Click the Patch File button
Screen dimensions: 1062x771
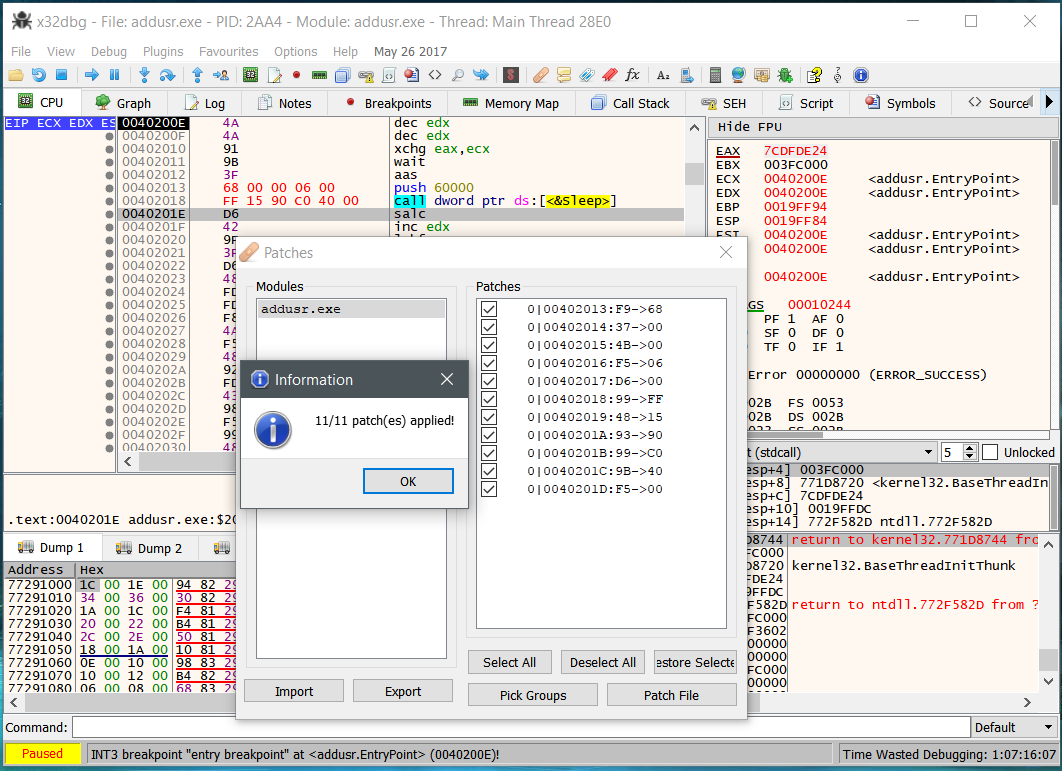point(671,695)
